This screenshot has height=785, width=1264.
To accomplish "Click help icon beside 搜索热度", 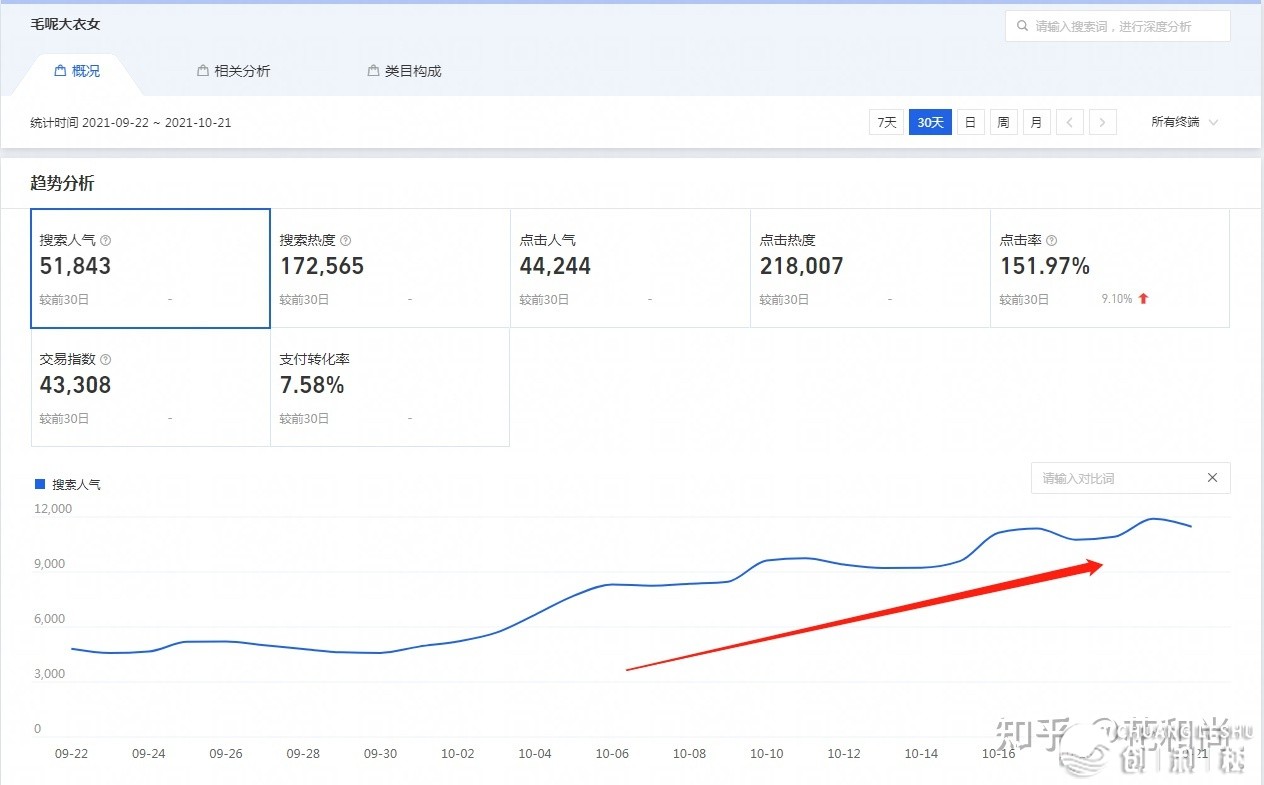I will click(346, 241).
